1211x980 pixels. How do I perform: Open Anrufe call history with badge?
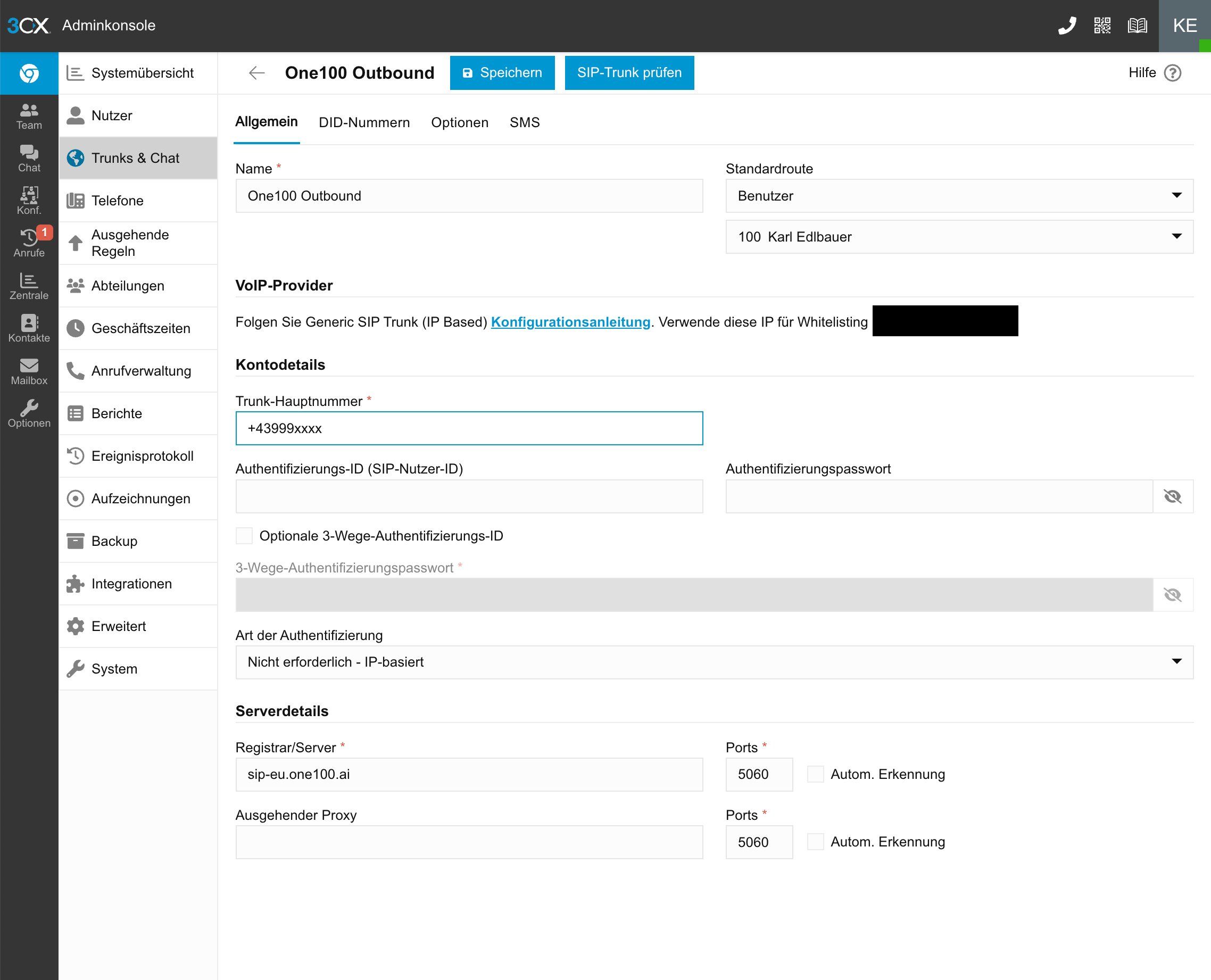[29, 243]
